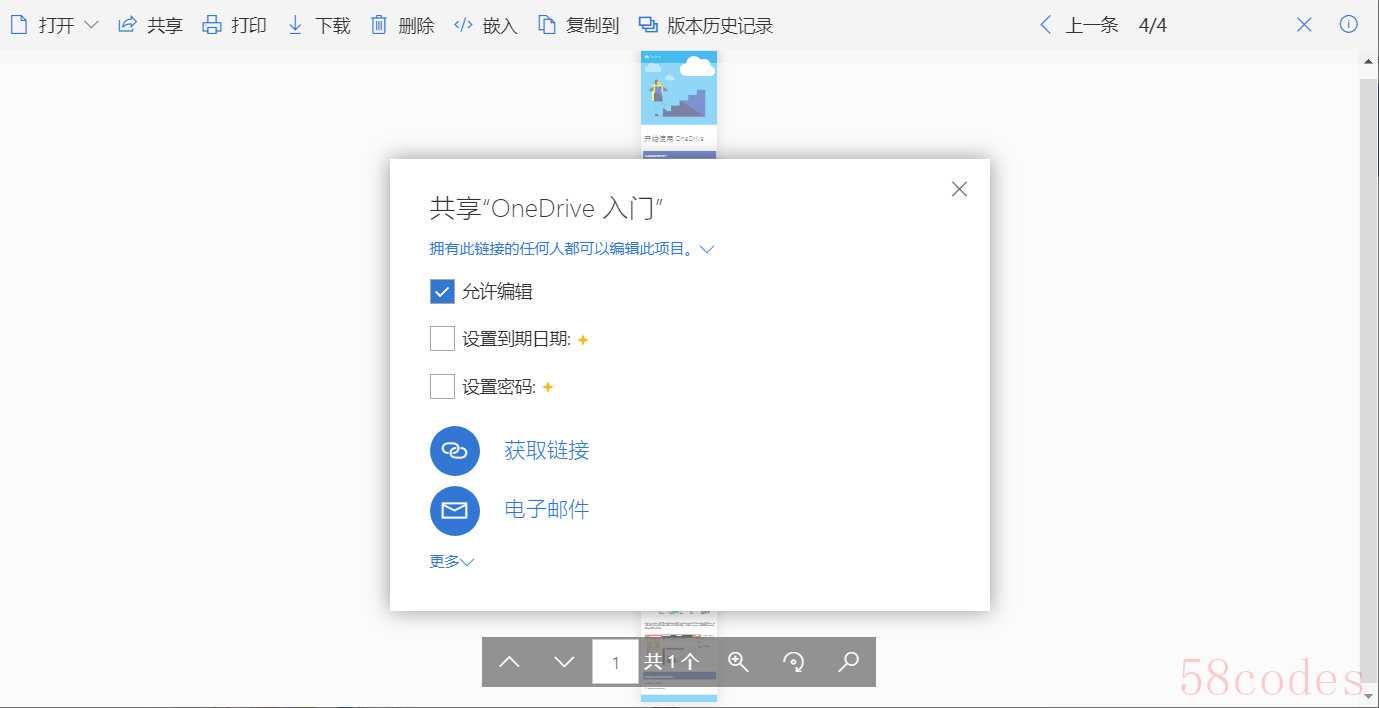Click the dialog title 共享 OneDrive 入门

tap(547, 208)
